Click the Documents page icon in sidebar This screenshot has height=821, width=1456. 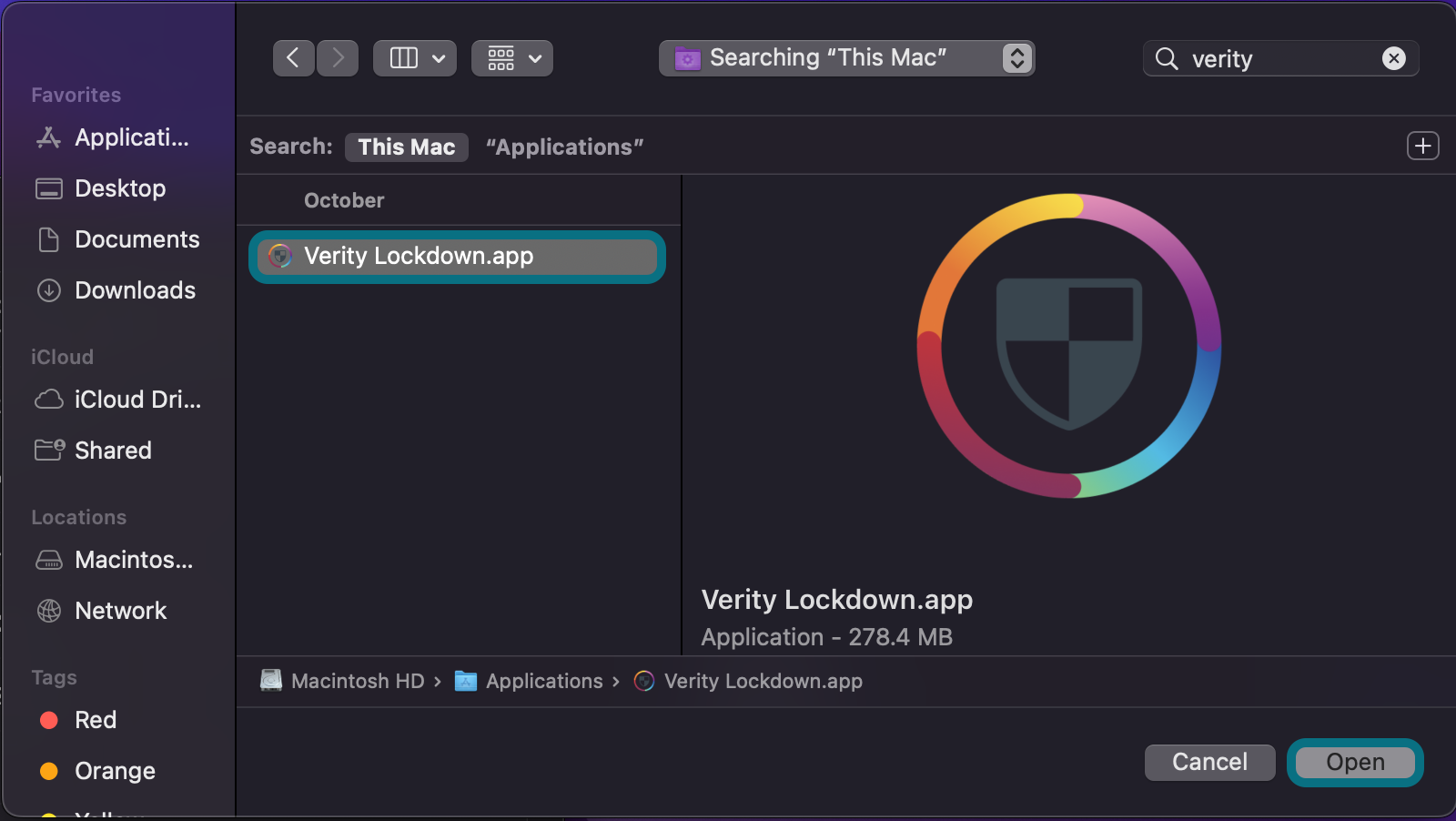coord(48,239)
